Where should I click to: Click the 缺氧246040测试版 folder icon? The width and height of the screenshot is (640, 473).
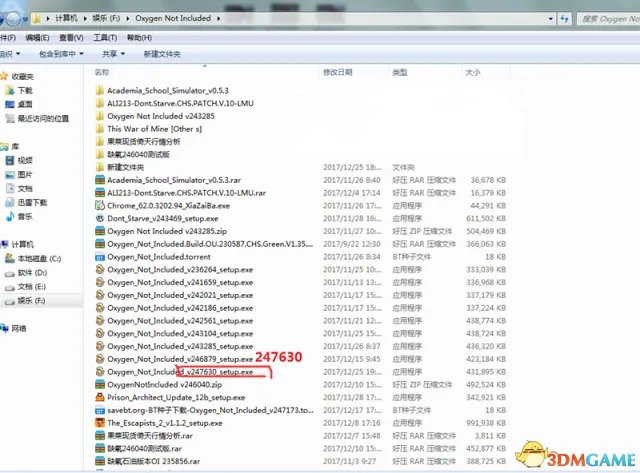[100, 154]
